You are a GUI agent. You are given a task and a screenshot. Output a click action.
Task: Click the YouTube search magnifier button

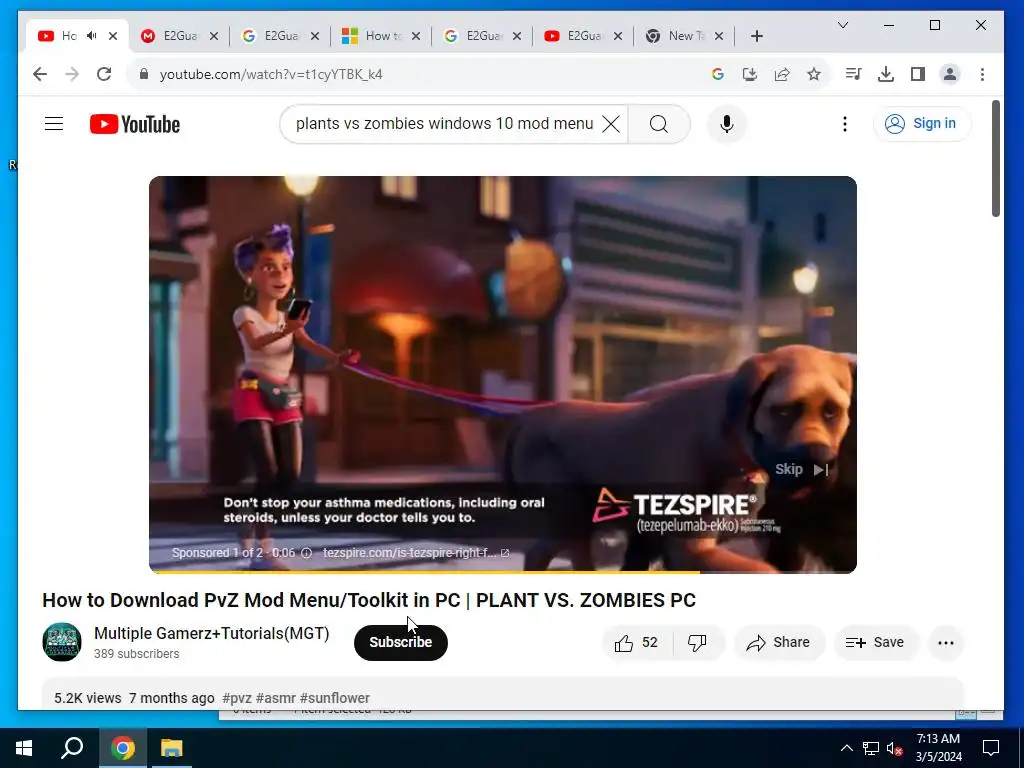coord(659,123)
